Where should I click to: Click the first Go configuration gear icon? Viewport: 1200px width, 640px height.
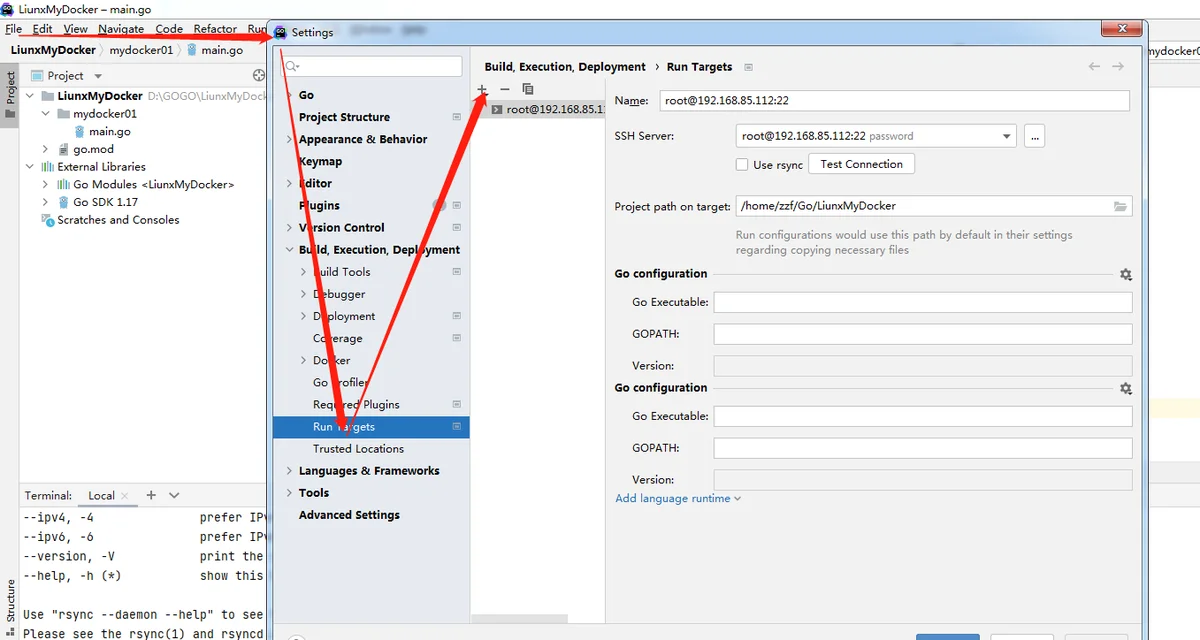pos(1126,274)
